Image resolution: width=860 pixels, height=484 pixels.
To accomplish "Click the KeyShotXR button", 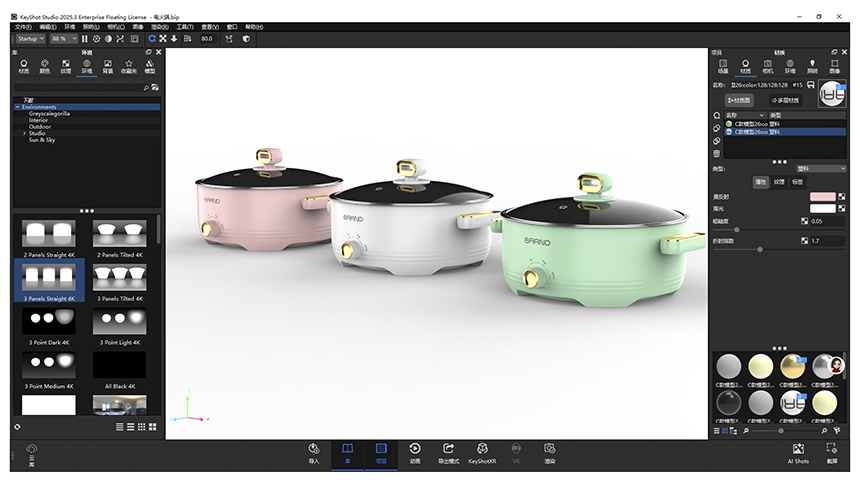I will (x=482, y=454).
